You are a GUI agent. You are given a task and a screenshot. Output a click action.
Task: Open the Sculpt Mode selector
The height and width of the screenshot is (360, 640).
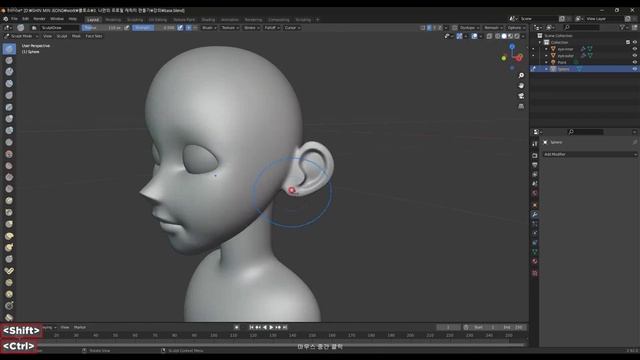click(x=21, y=36)
